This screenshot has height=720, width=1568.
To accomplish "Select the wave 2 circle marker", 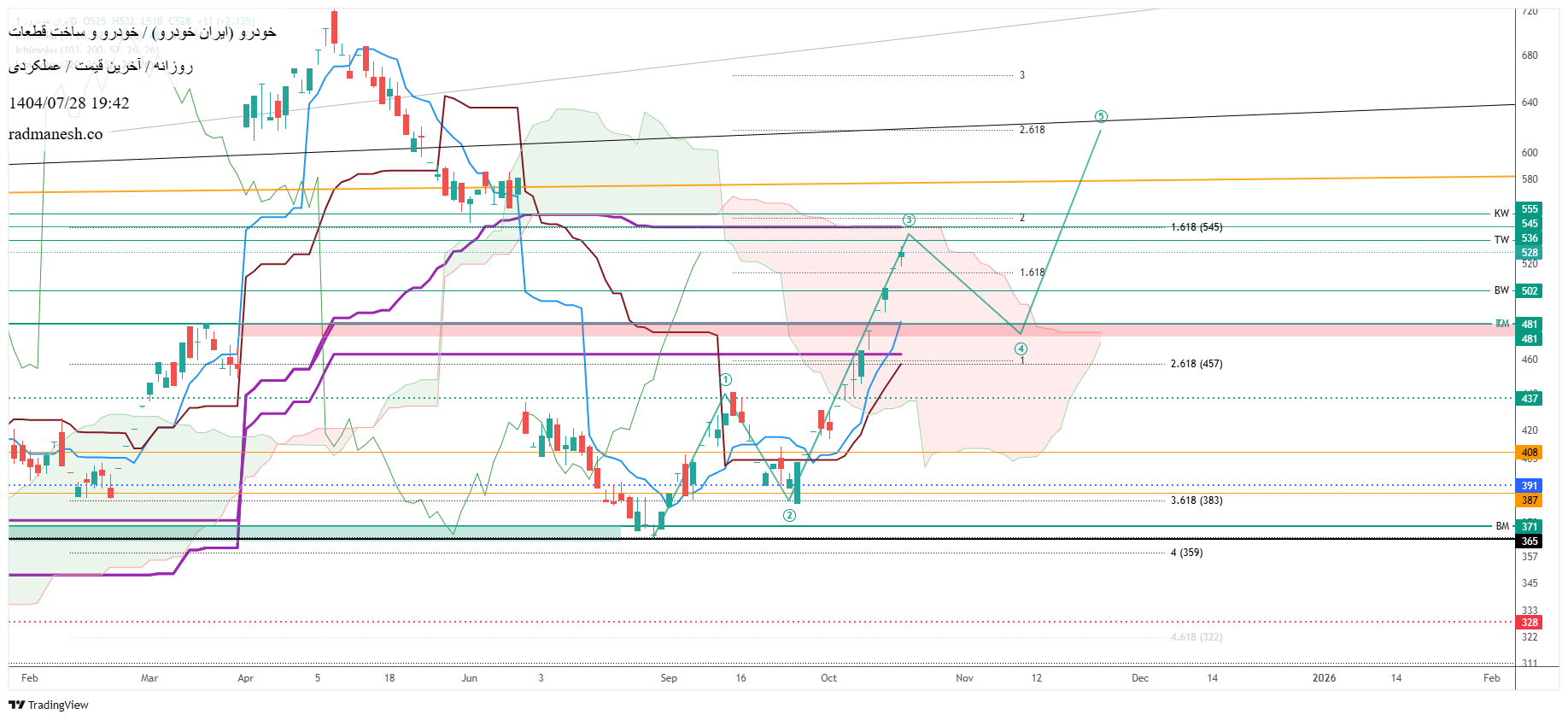I will (789, 515).
